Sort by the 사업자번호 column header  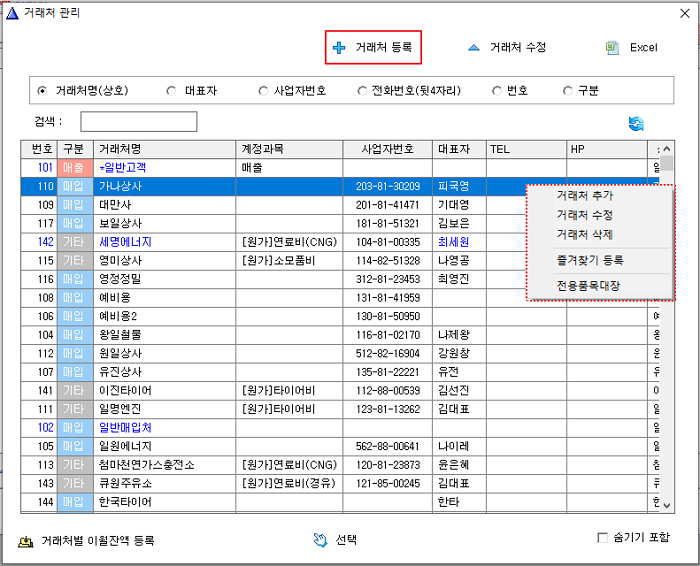(x=388, y=149)
